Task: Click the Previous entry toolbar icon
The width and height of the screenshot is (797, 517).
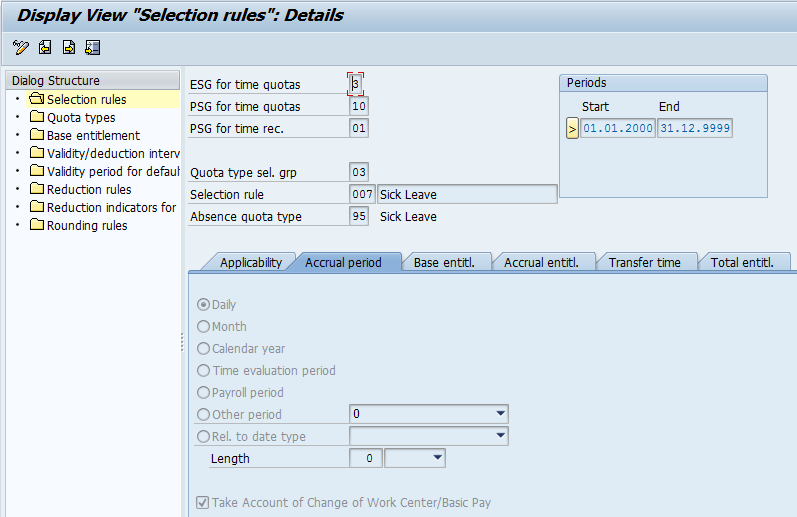Action: coord(45,47)
